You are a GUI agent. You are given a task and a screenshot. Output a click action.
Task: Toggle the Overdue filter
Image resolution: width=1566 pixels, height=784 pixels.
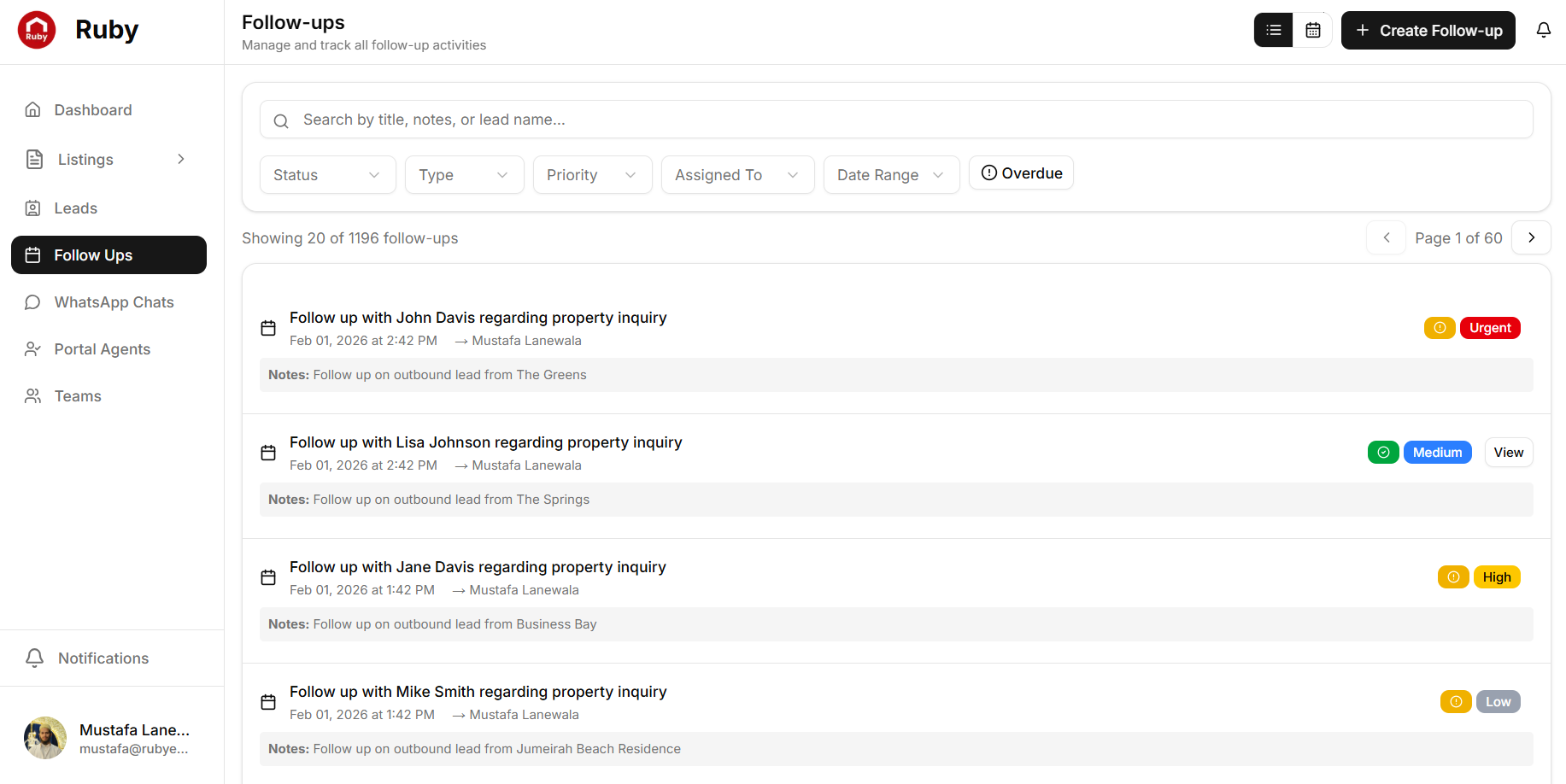pyautogui.click(x=1021, y=173)
